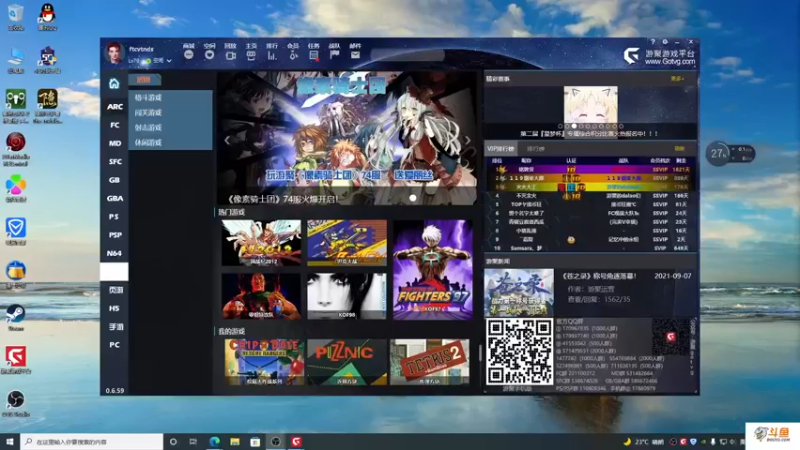Click the Windows Start button
This screenshot has height=450, width=800.
pos(10,441)
